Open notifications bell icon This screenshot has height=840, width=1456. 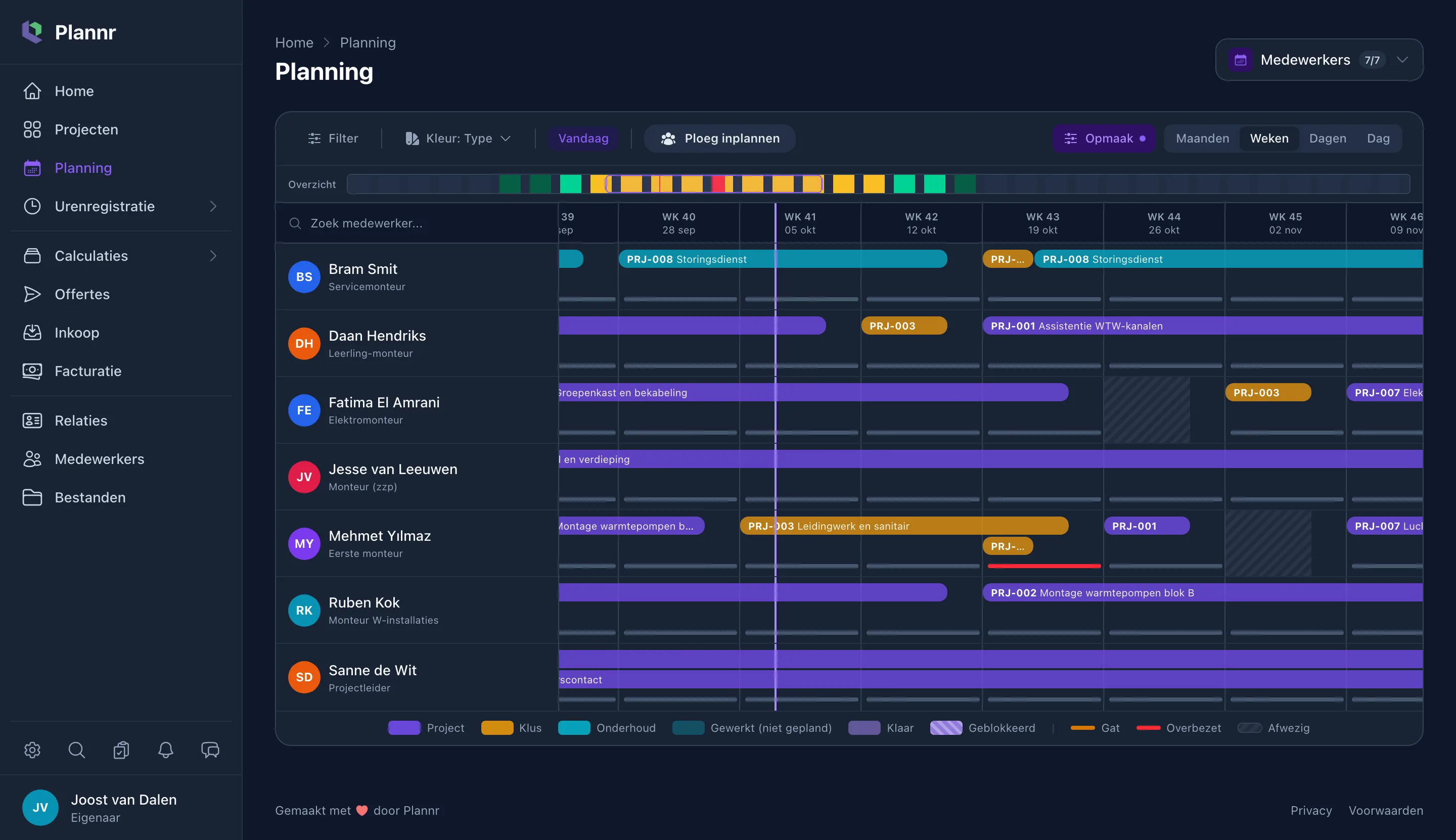pos(166,750)
